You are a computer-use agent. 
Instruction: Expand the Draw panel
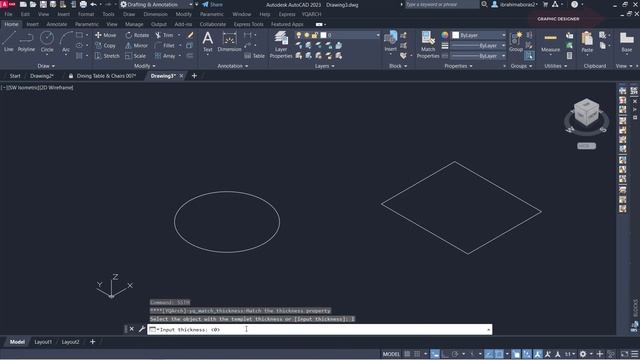pos(46,66)
